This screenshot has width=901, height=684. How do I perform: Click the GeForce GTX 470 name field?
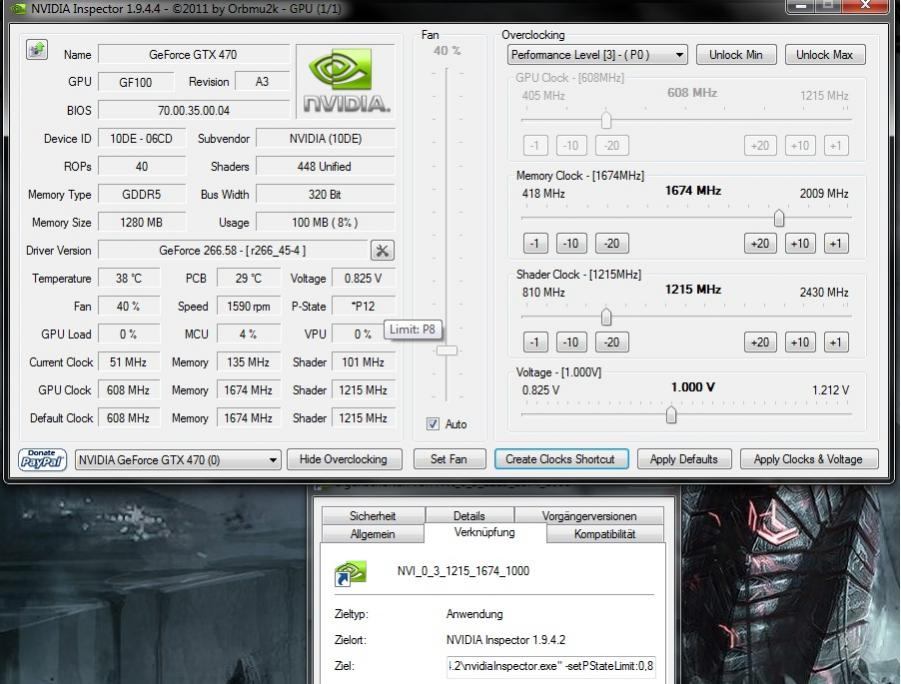pos(193,55)
